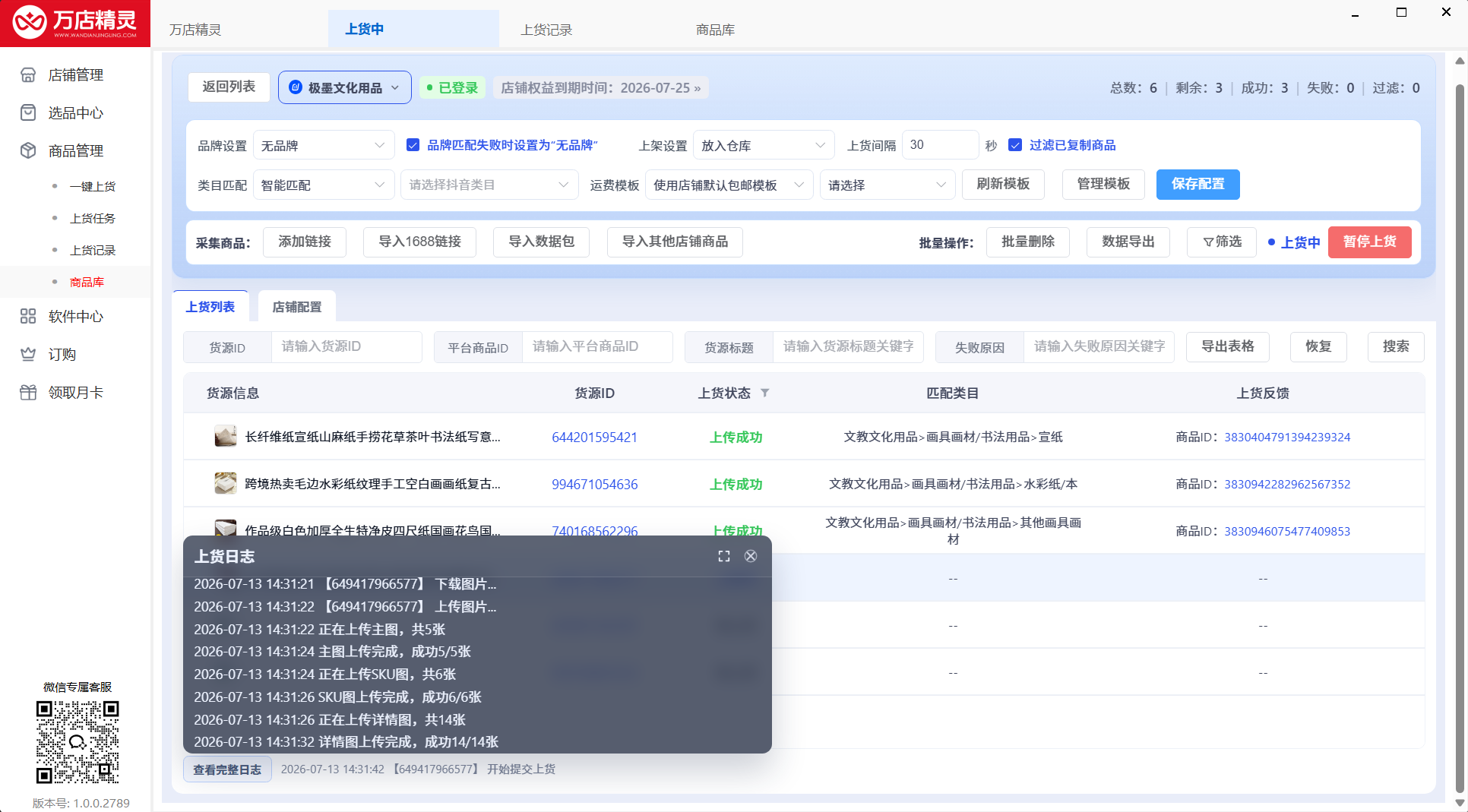
Task: Open 领取月卡 in the sidebar
Action: click(75, 392)
